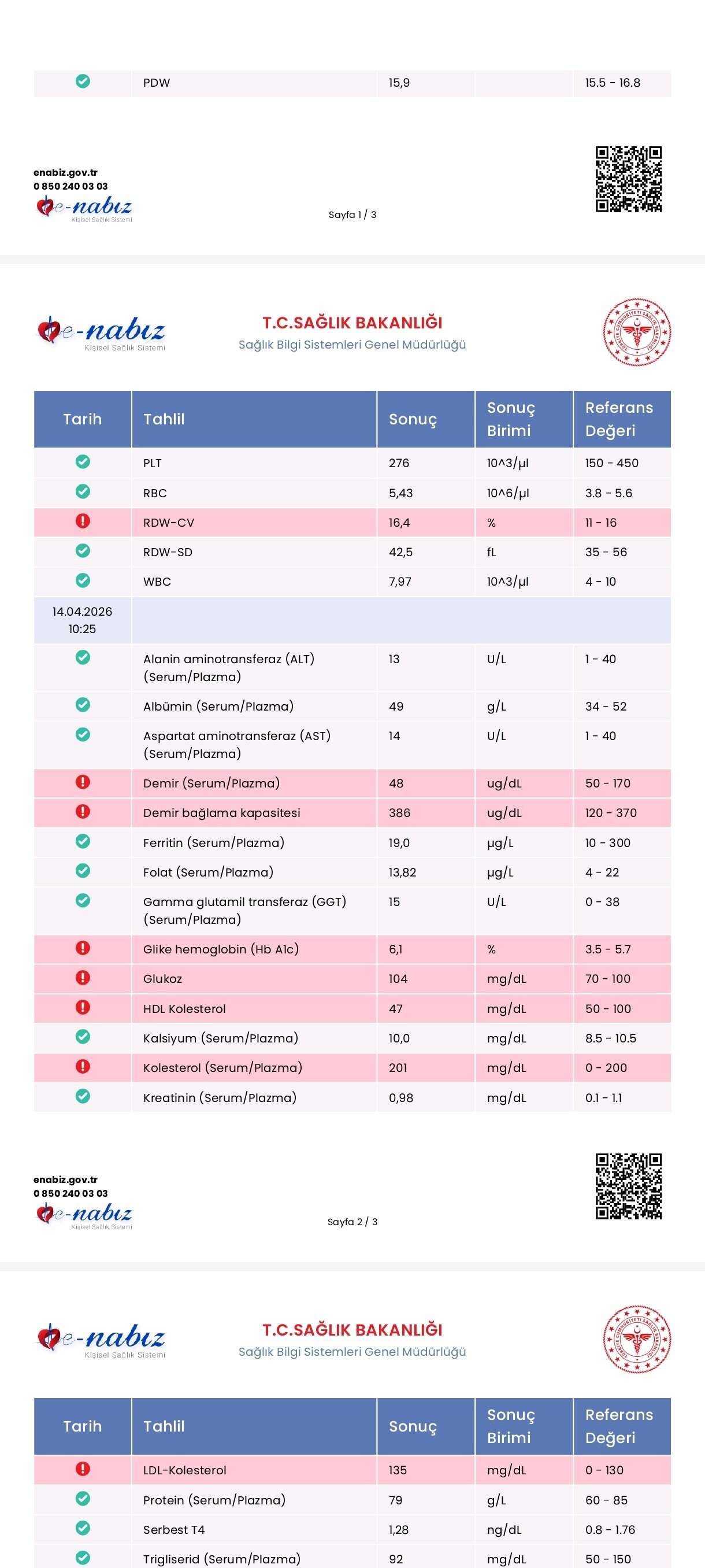The image size is (705, 1568).
Task: Click the green check beside Ferritin row
Action: tap(83, 841)
